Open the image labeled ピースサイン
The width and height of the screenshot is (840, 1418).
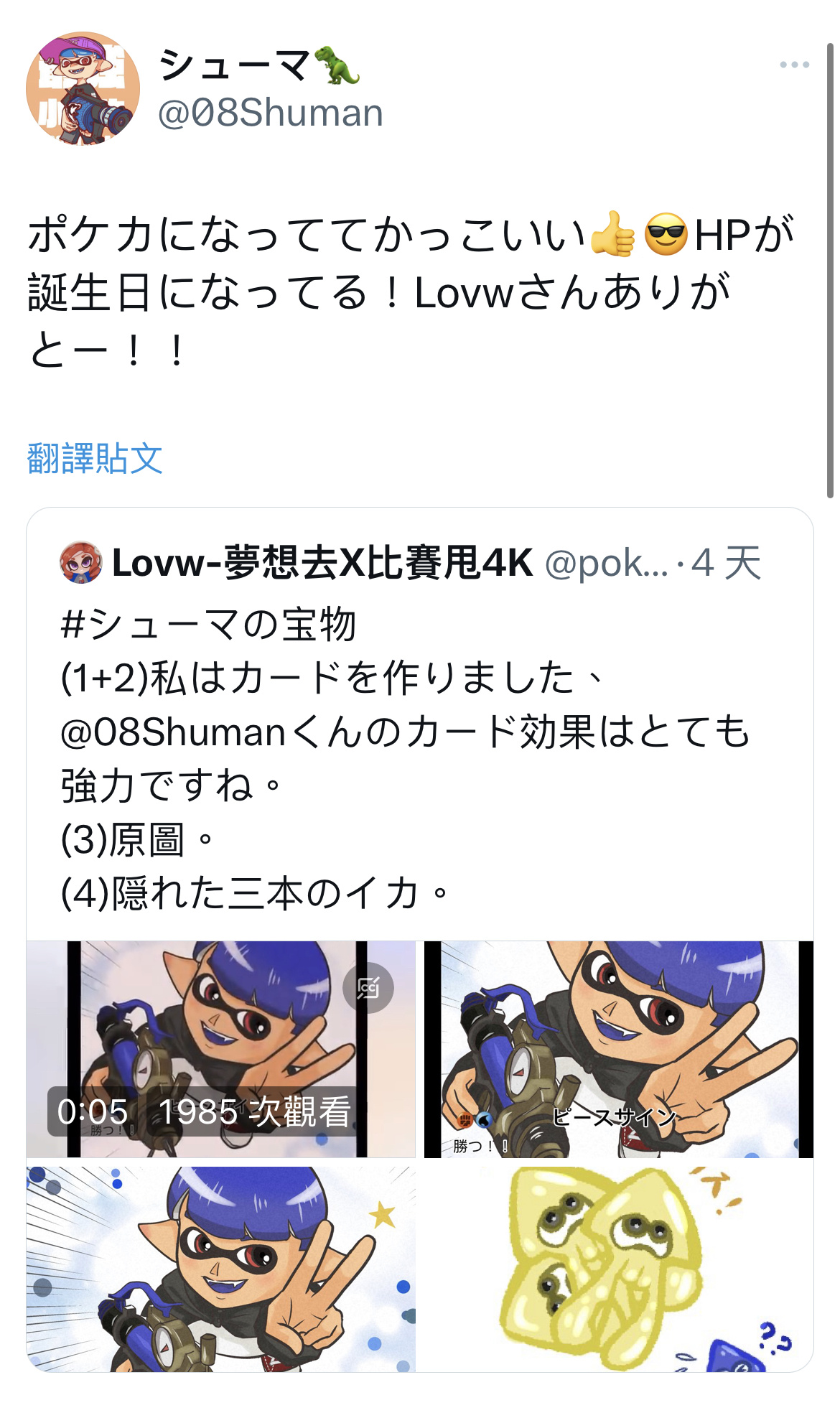619,1049
